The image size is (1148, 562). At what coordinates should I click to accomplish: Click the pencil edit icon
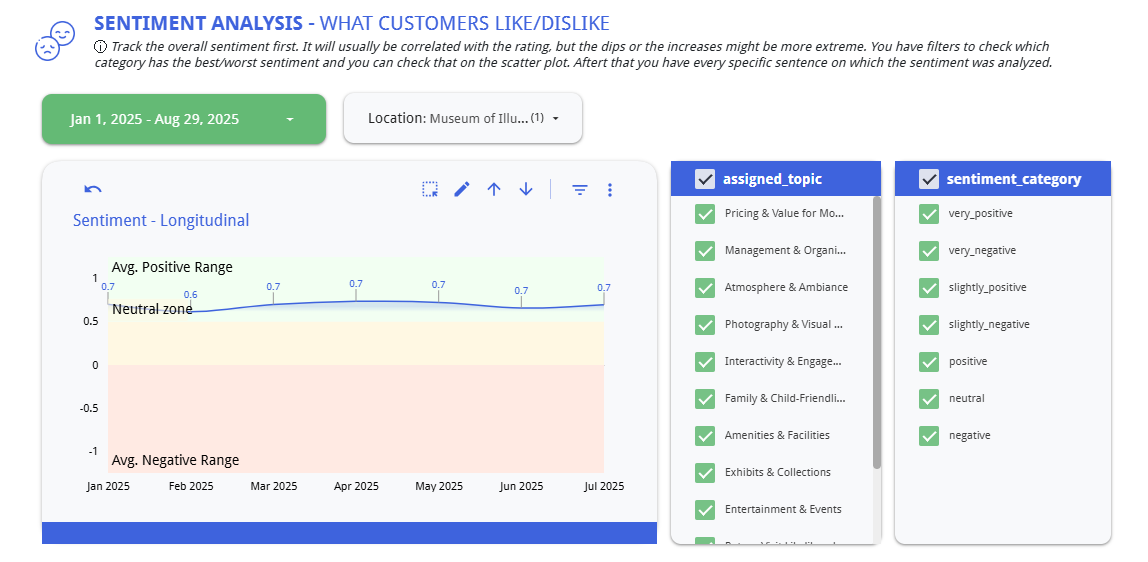pos(462,189)
